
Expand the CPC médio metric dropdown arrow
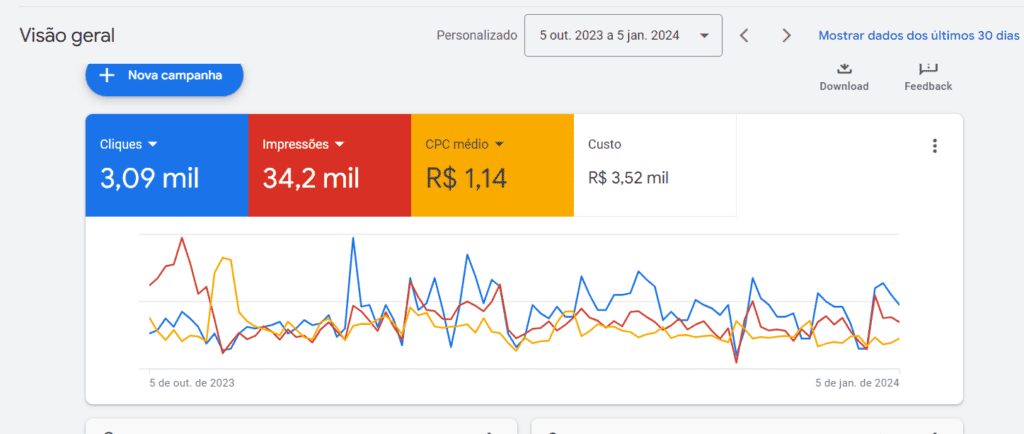tap(499, 145)
